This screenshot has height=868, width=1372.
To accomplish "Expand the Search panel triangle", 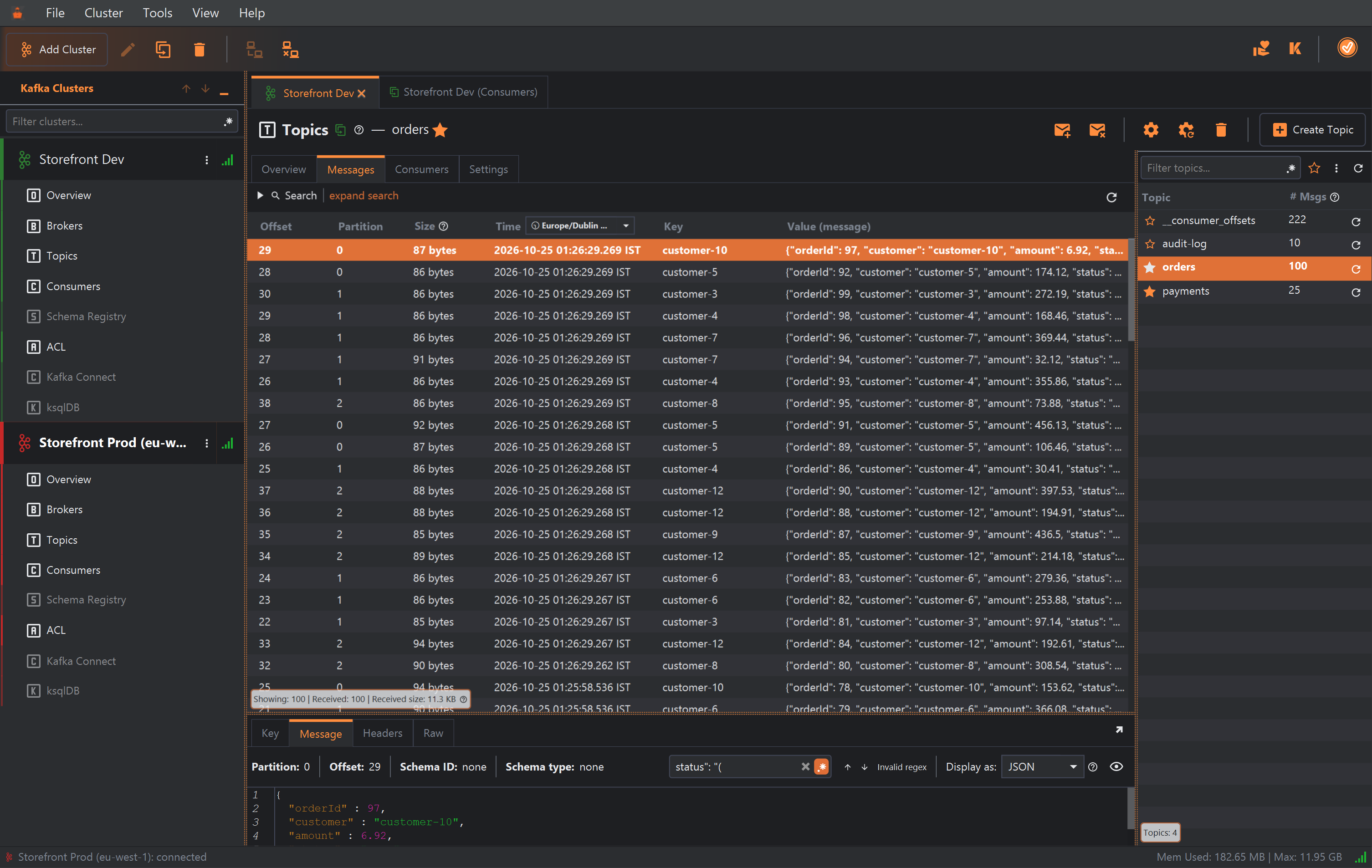I will [260, 195].
